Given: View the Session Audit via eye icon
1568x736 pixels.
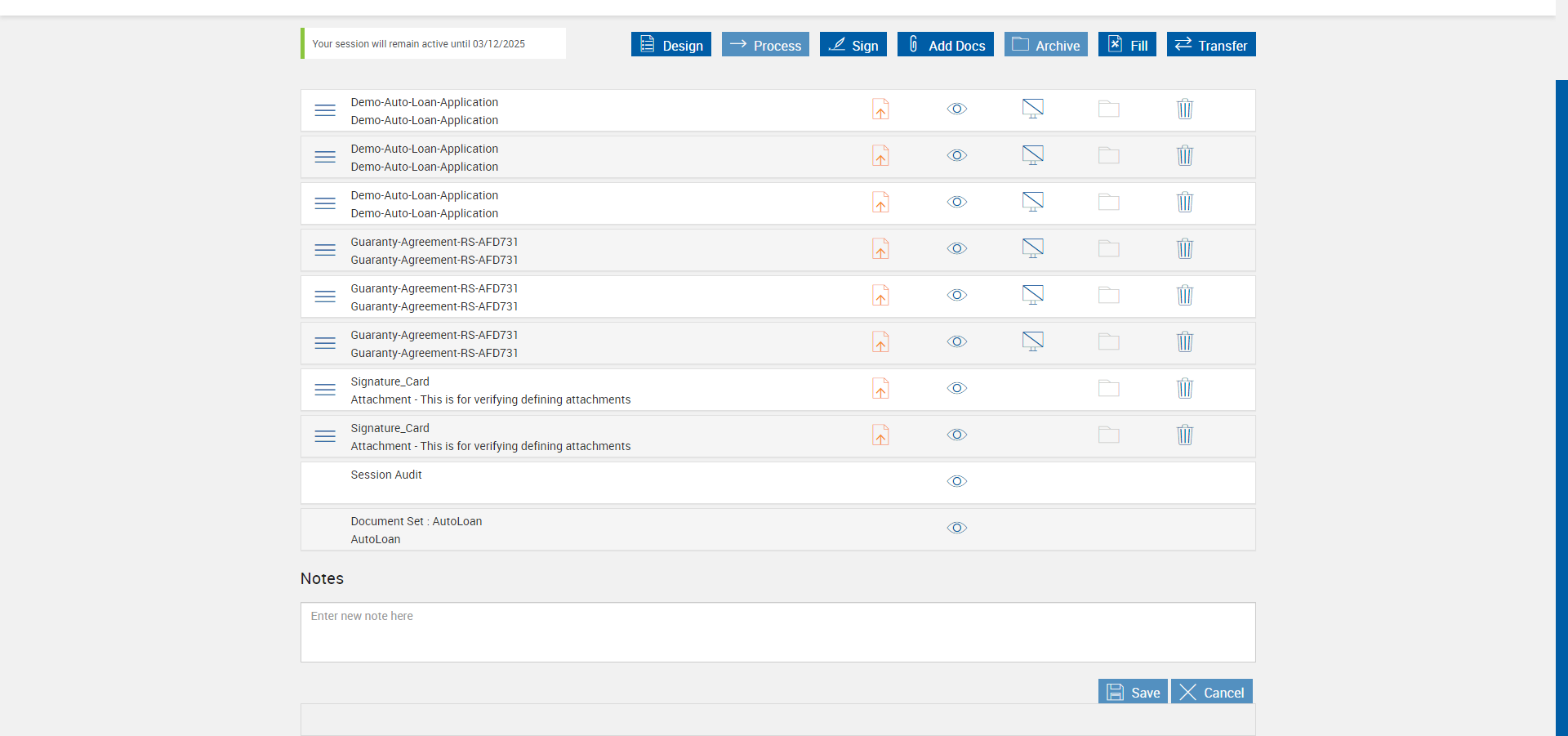Looking at the screenshot, I should click(x=957, y=481).
